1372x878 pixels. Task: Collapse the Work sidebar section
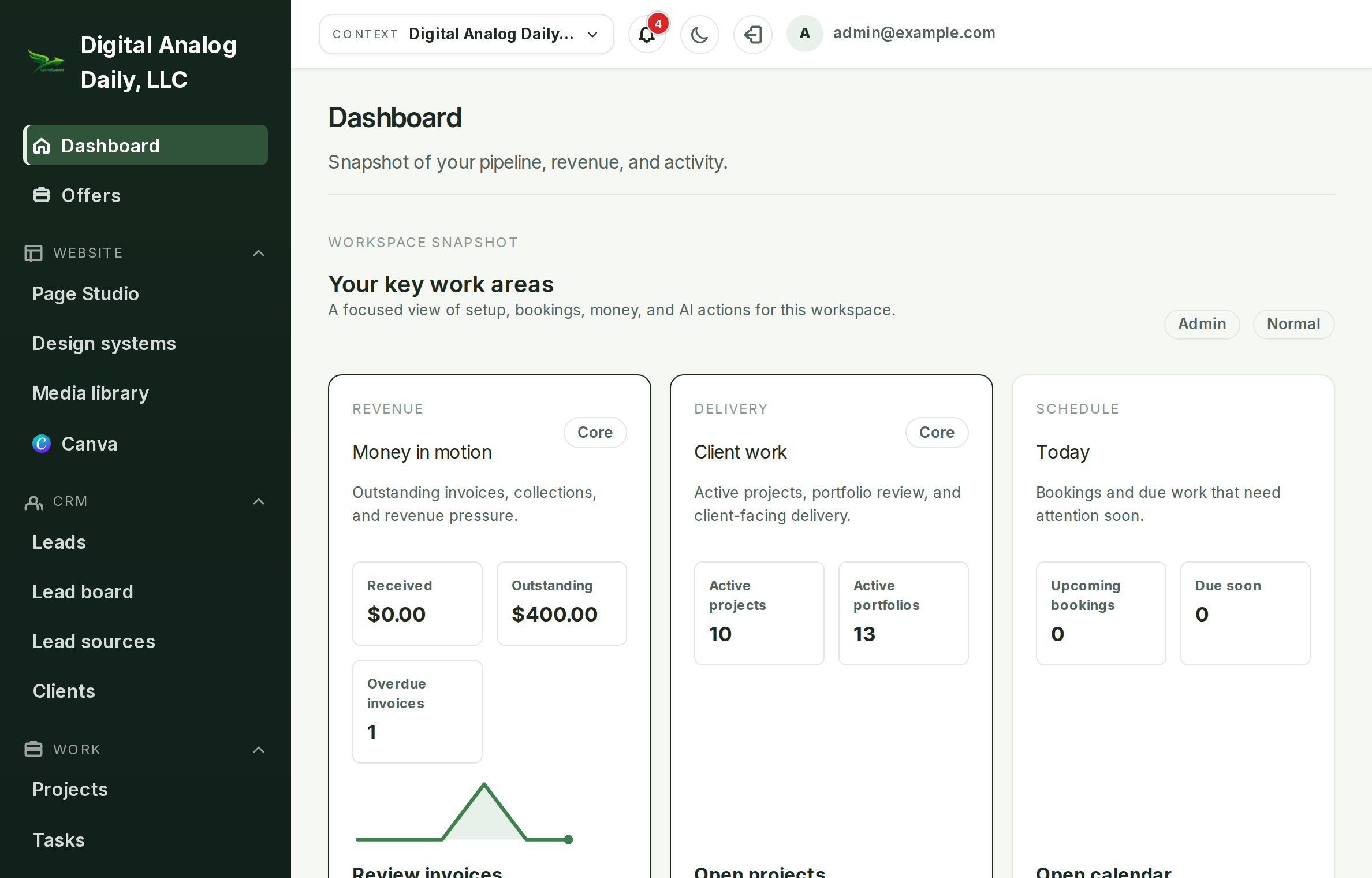(x=259, y=750)
